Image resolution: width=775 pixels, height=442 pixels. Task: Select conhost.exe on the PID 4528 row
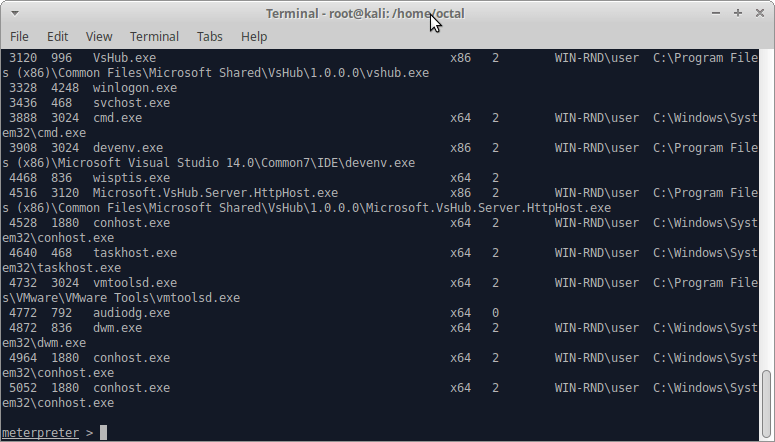pyautogui.click(x=131, y=223)
